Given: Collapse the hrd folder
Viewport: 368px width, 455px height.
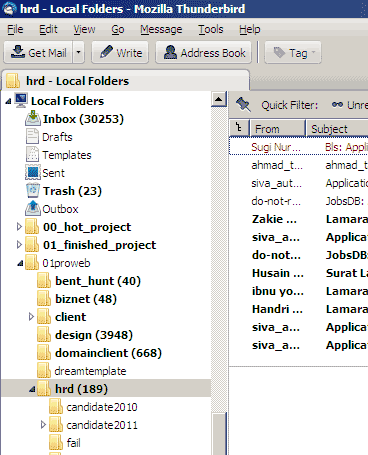Looking at the screenshot, I should (x=32, y=389).
